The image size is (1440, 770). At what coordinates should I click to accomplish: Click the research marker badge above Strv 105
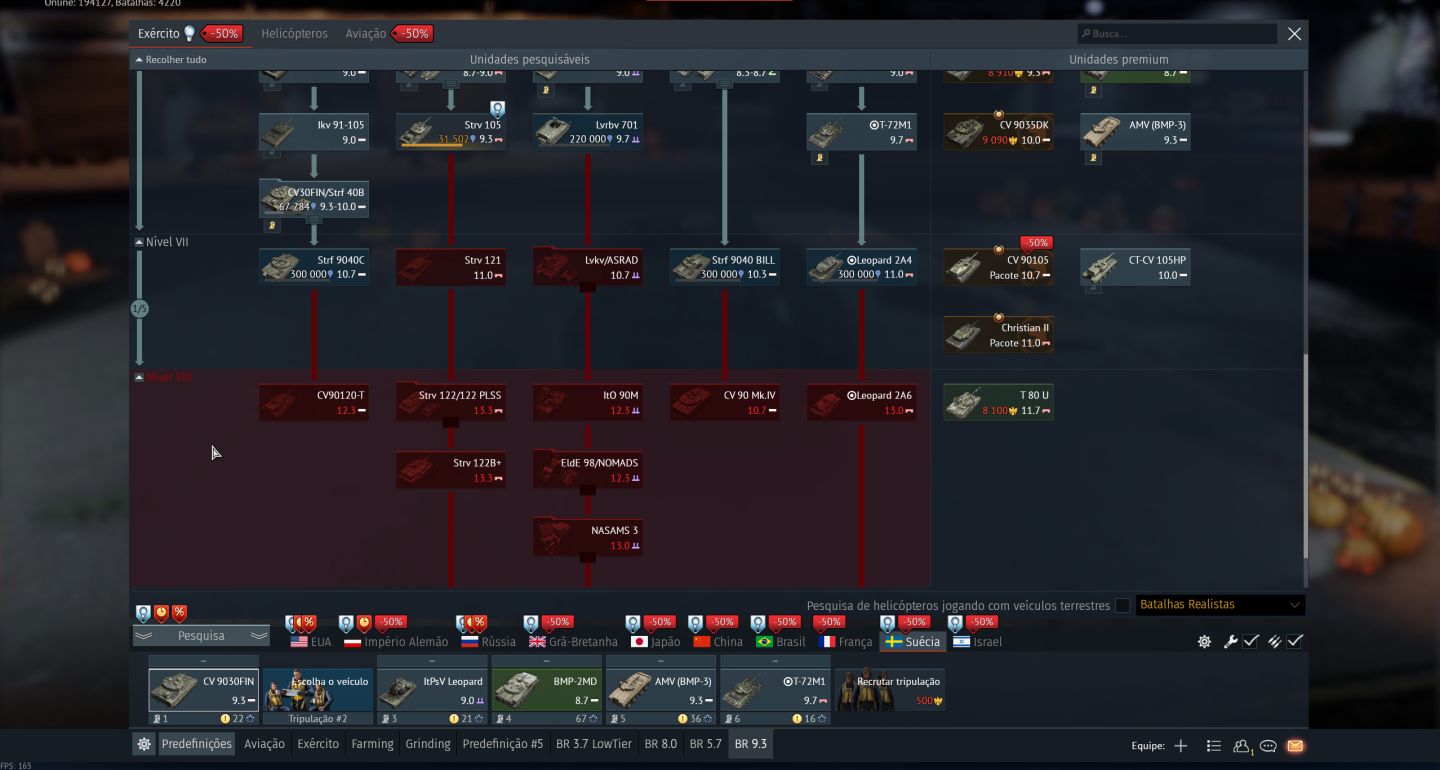pyautogui.click(x=497, y=108)
